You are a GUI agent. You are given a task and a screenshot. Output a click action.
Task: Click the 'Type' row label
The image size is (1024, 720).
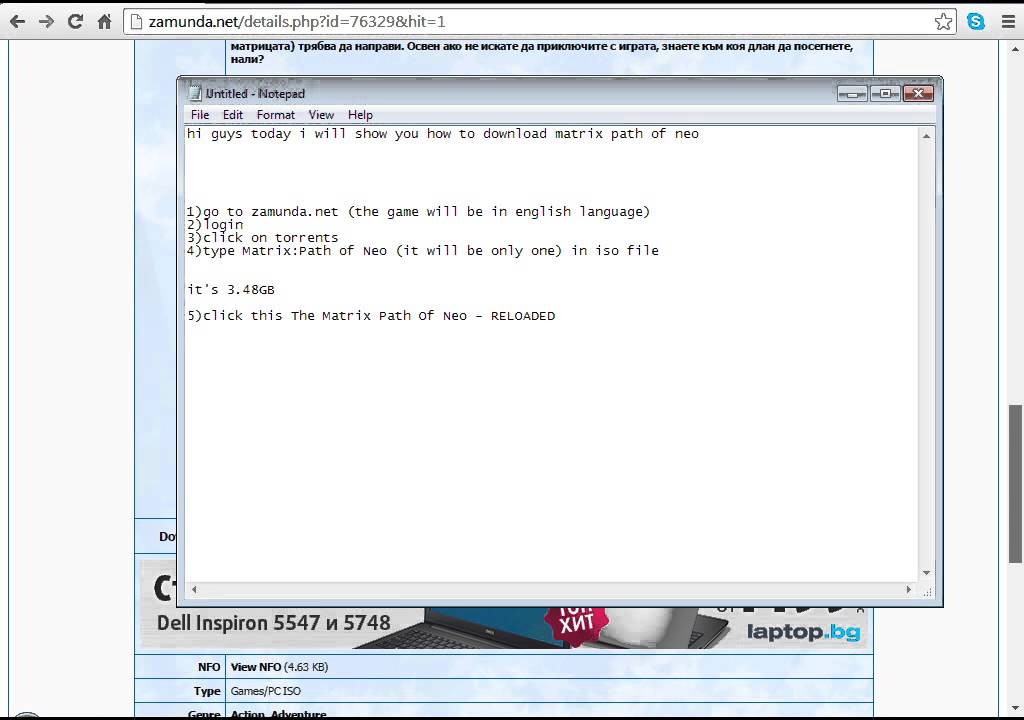[207, 691]
